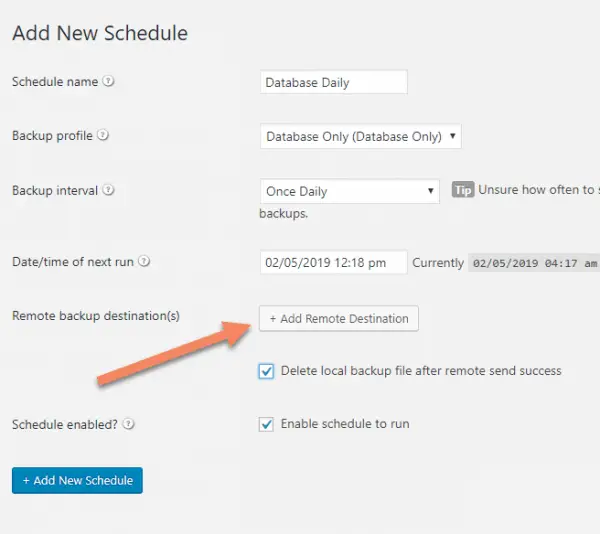This screenshot has width=600, height=534.
Task: Select the gray Tip badge
Action: pos(463,190)
